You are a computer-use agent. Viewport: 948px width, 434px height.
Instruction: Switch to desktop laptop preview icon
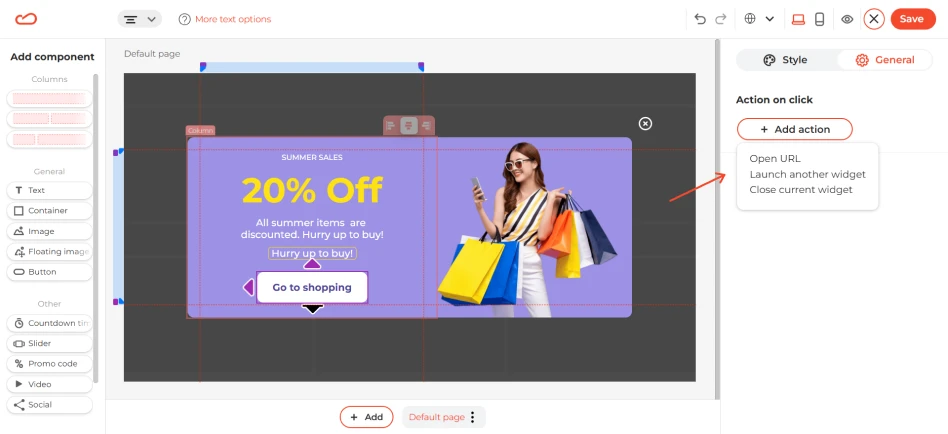click(798, 19)
